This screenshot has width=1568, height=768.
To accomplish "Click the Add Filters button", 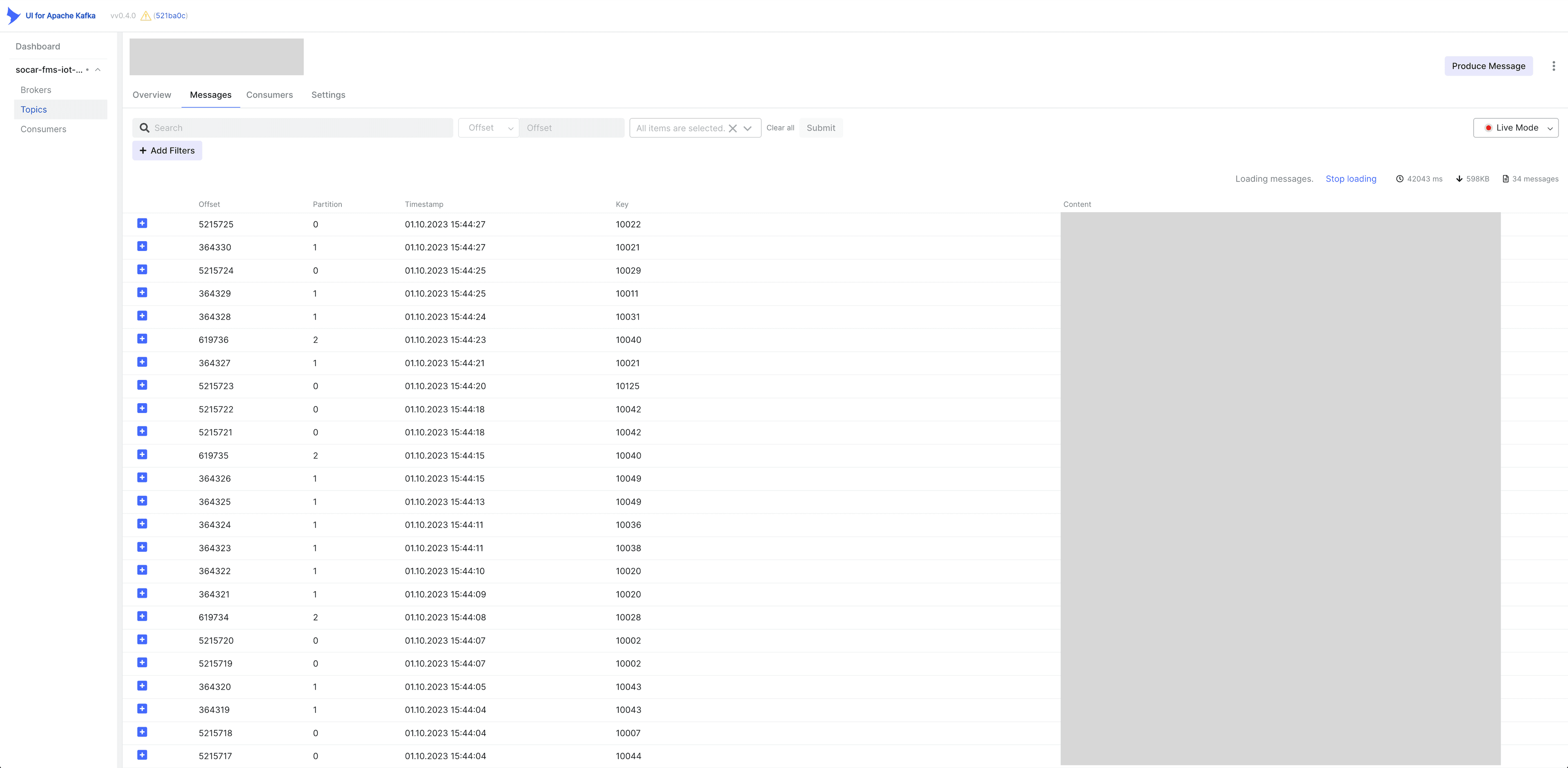I will pos(167,151).
